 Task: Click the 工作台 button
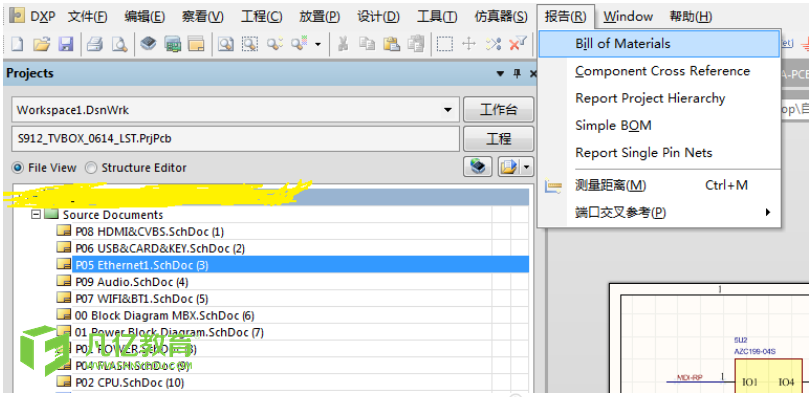498,110
